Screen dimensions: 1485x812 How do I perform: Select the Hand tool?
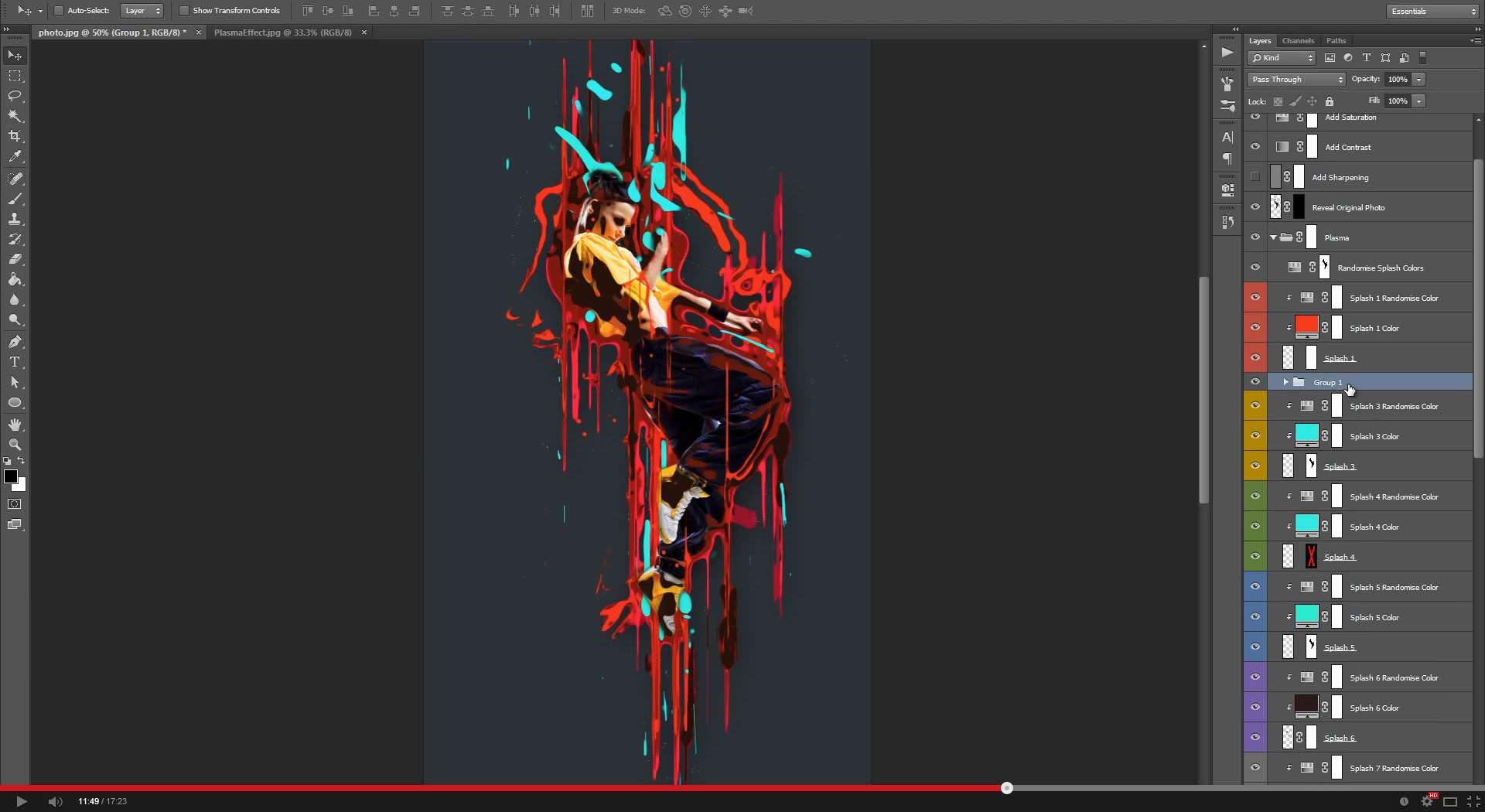pyautogui.click(x=15, y=424)
